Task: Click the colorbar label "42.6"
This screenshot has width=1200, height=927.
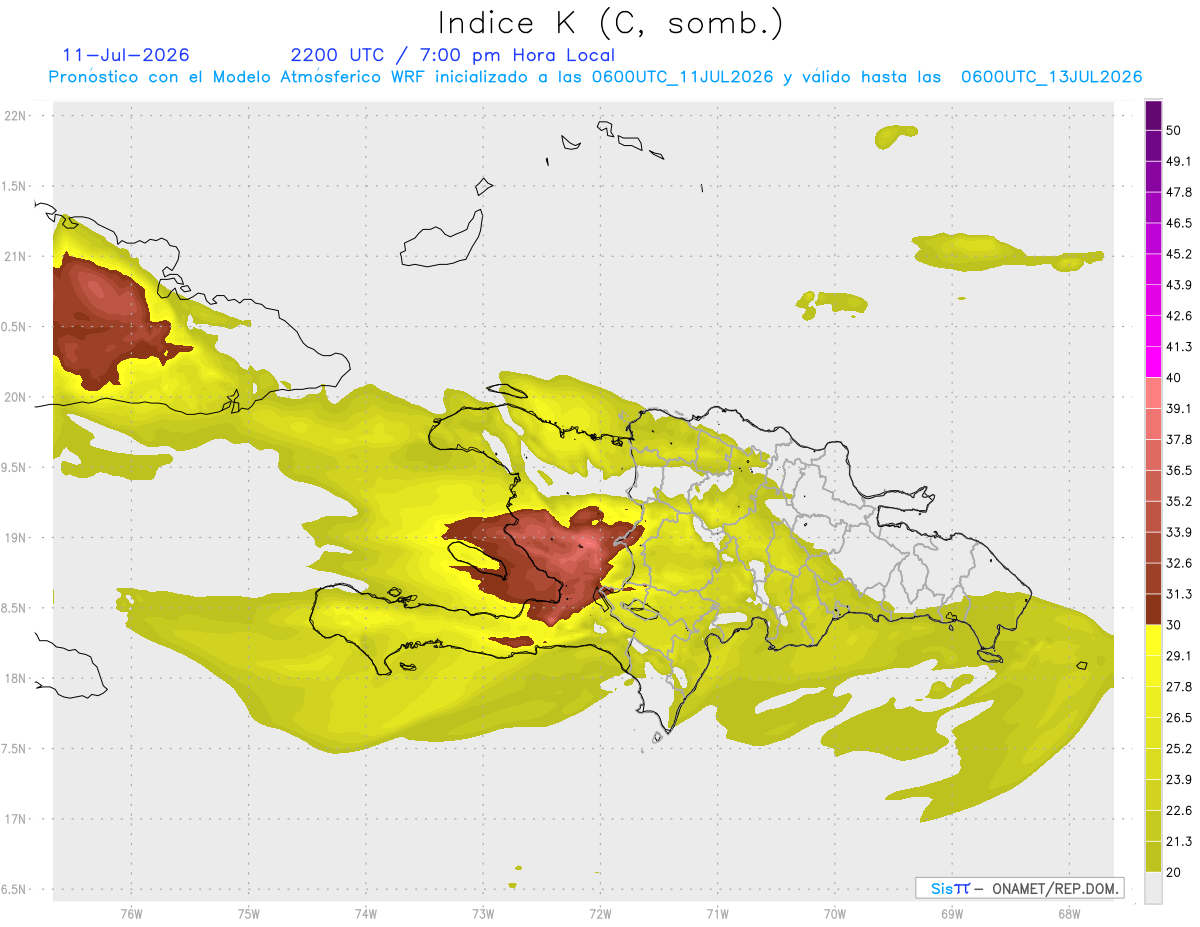Action: (x=1179, y=316)
